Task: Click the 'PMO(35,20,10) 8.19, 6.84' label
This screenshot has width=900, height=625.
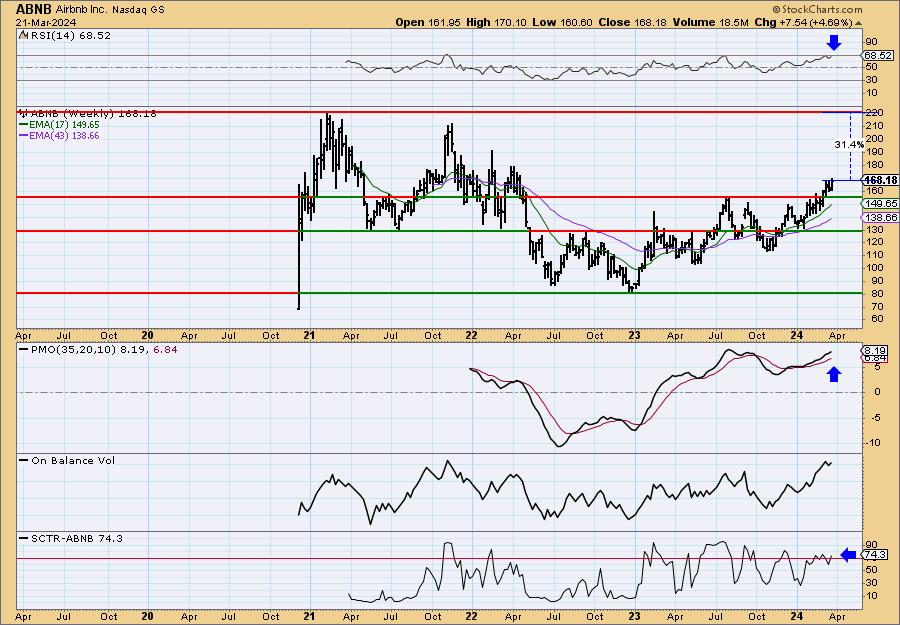Action: coord(103,349)
